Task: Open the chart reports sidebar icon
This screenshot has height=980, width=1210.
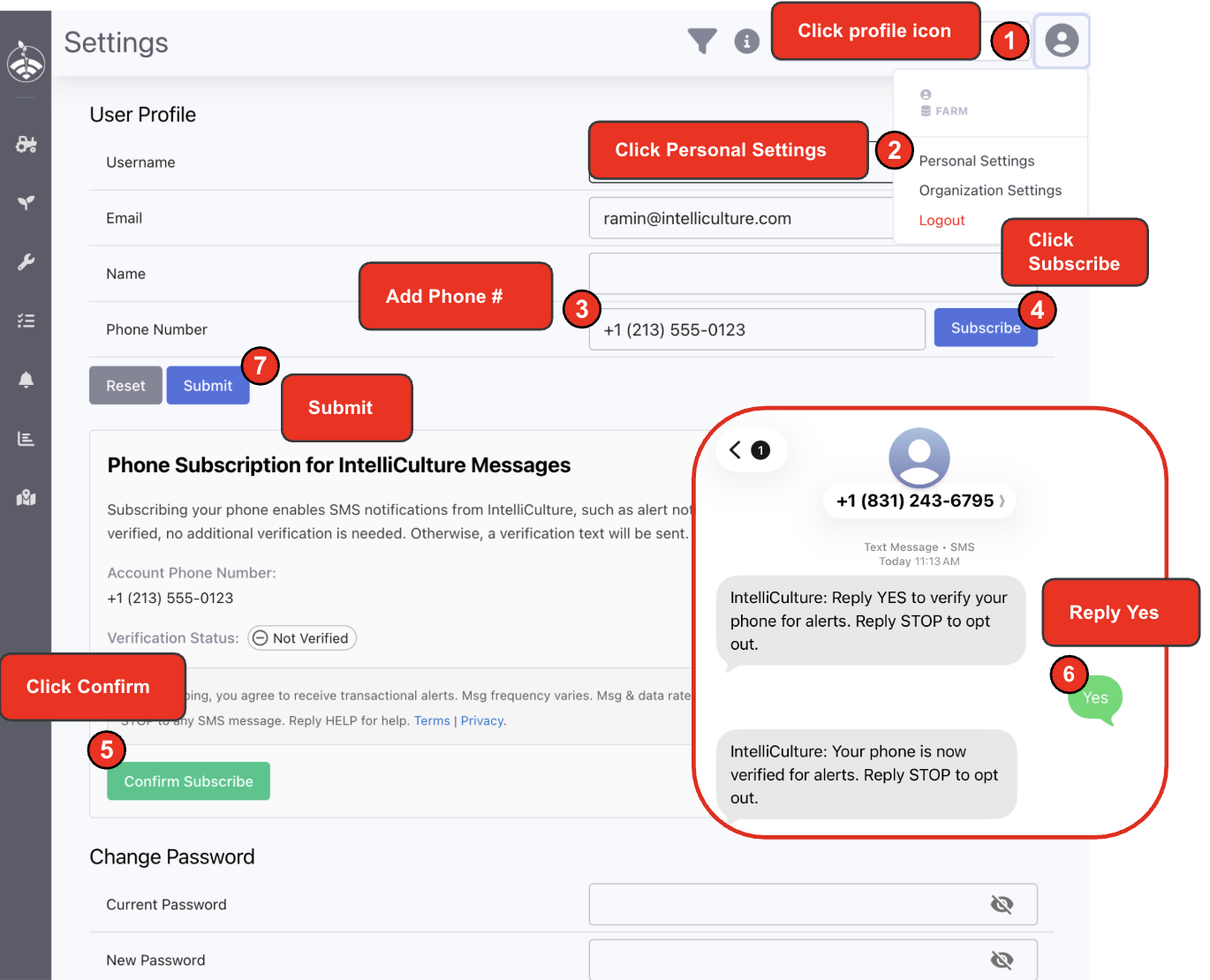Action: click(26, 439)
